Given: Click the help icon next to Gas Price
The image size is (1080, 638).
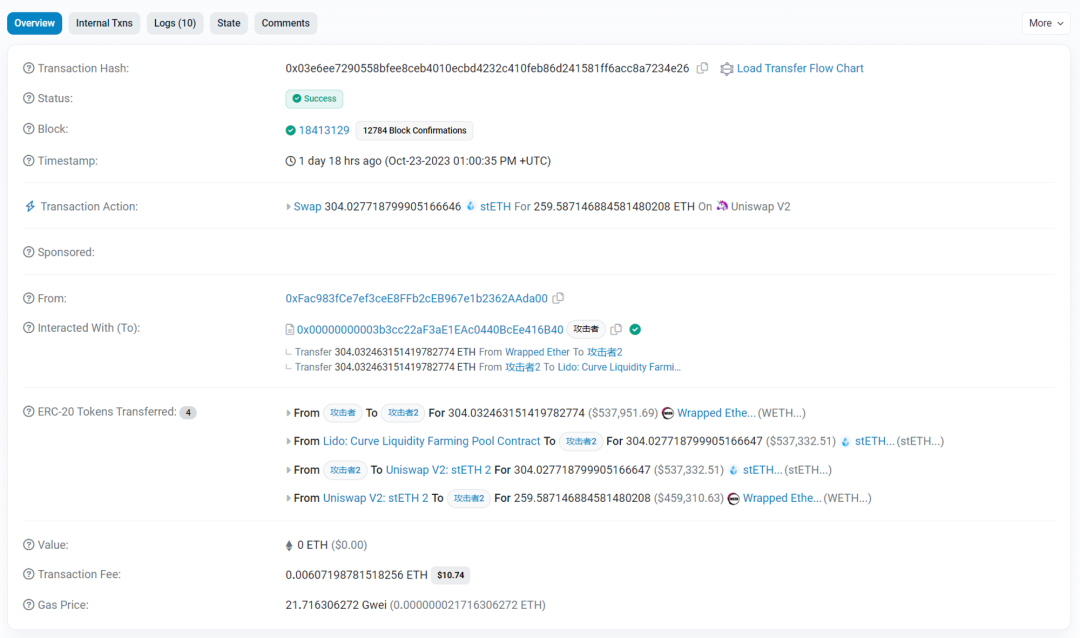Looking at the screenshot, I should pyautogui.click(x=28, y=605).
